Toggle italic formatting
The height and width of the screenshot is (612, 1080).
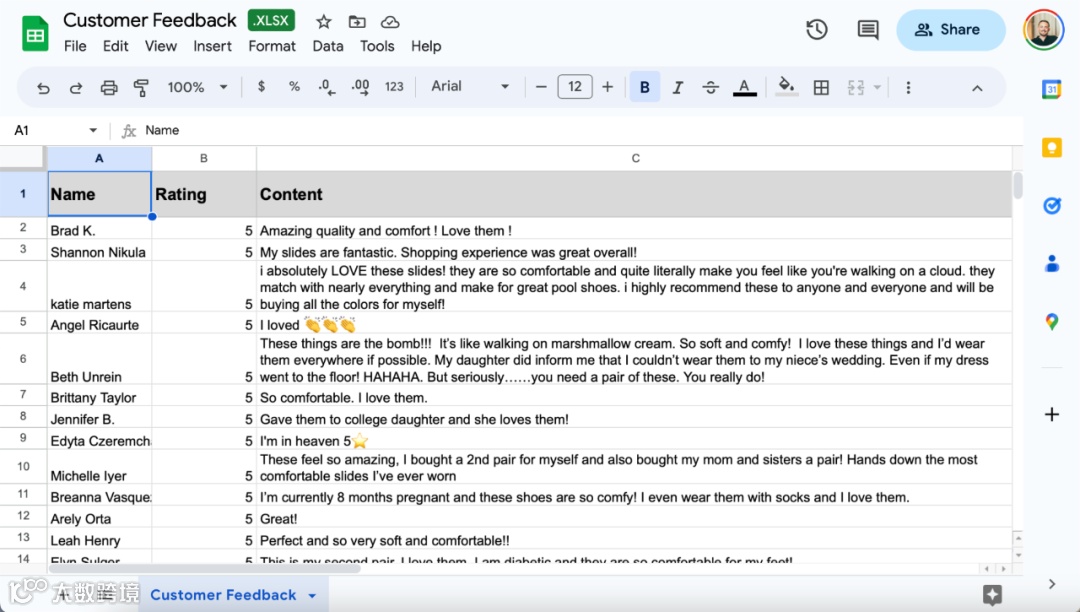click(x=678, y=87)
